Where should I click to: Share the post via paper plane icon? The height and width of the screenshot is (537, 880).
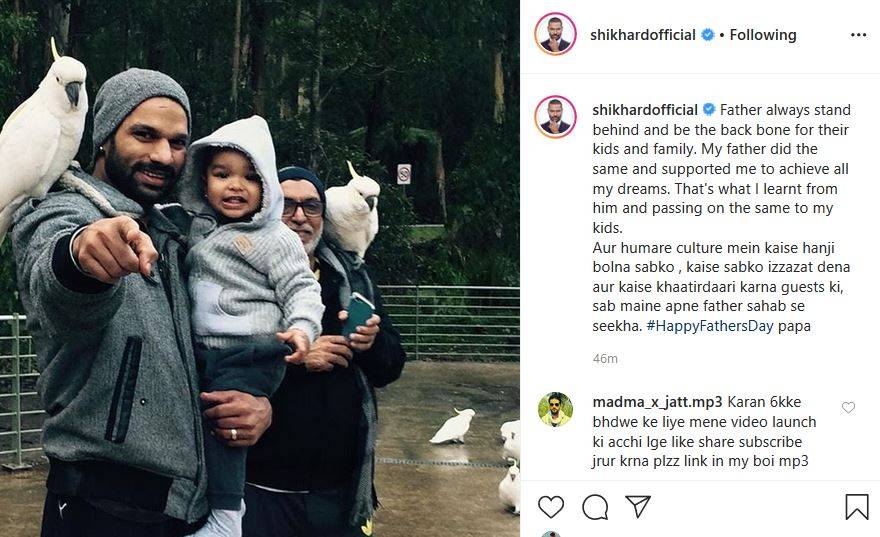click(x=638, y=506)
